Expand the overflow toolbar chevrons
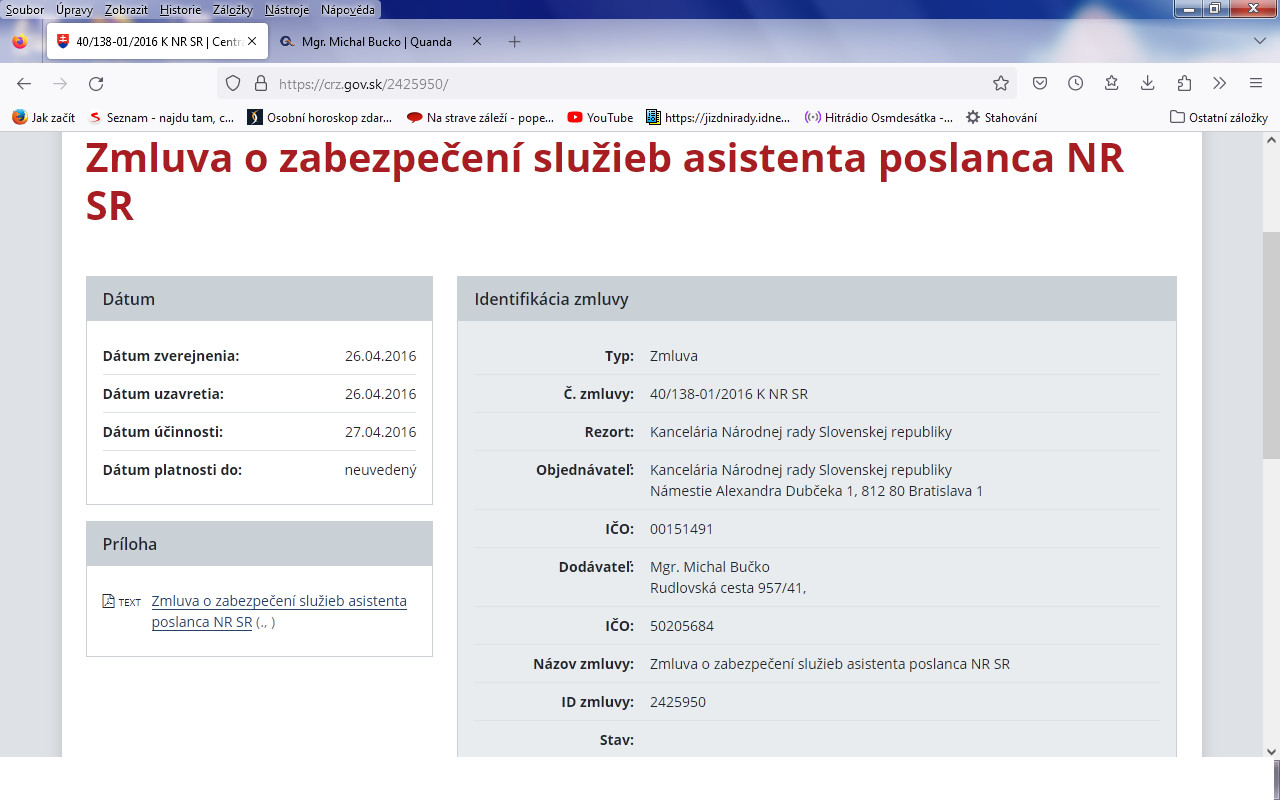Viewport: 1280px width, 800px height. (x=1220, y=83)
